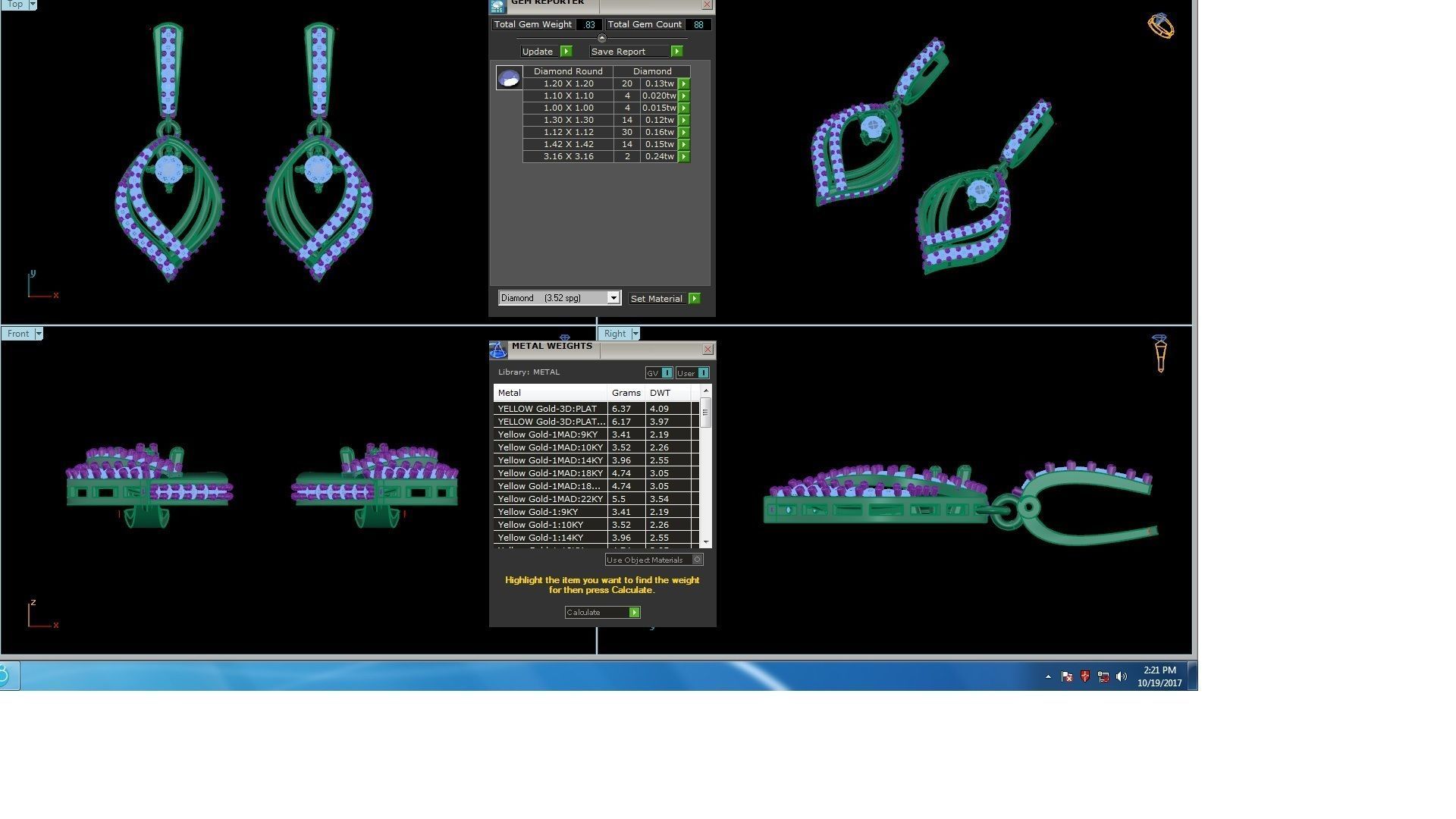Click the ring-on-finger icon in Right viewport

(1159, 353)
